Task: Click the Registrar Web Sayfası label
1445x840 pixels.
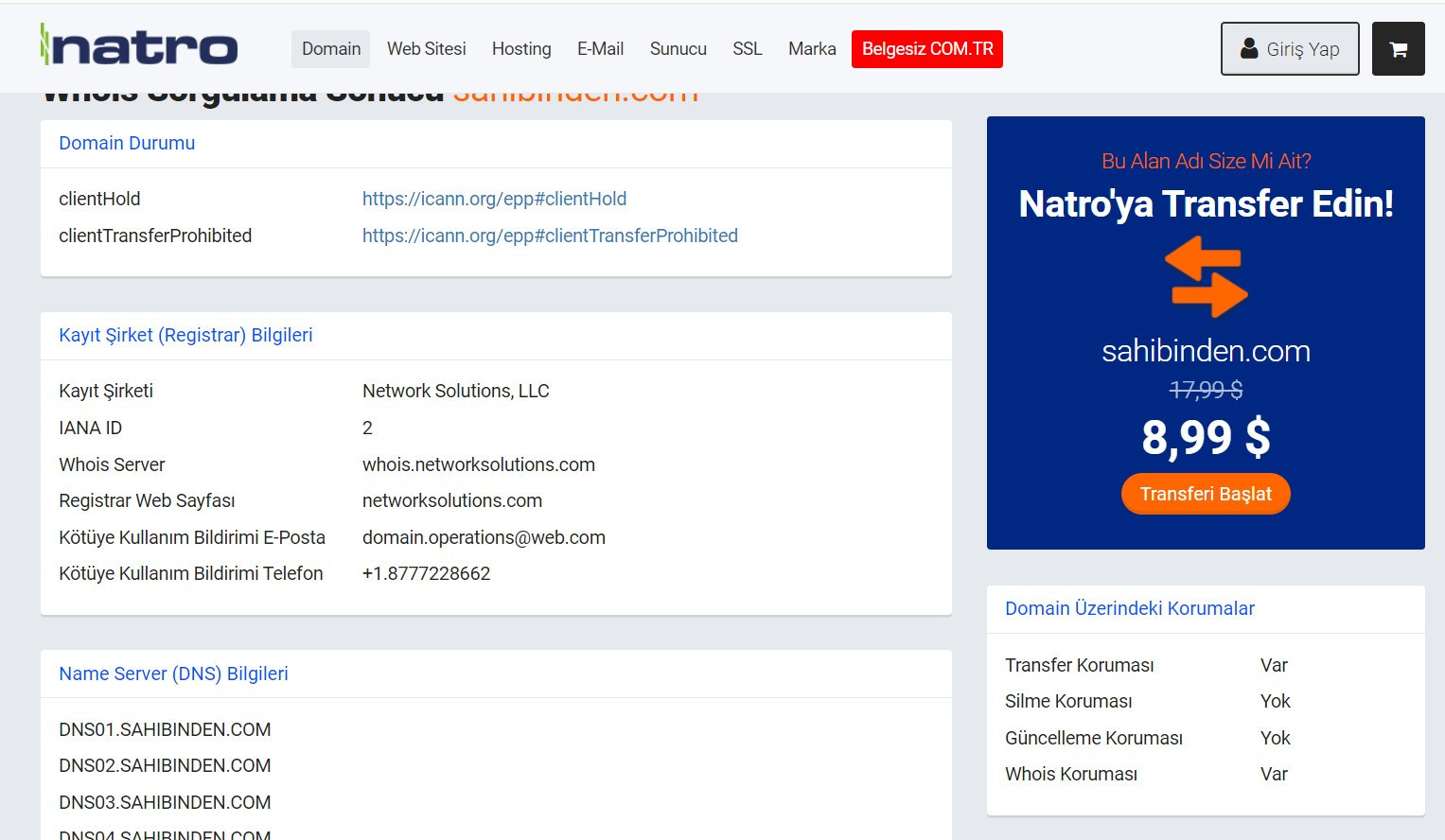Action: click(147, 500)
